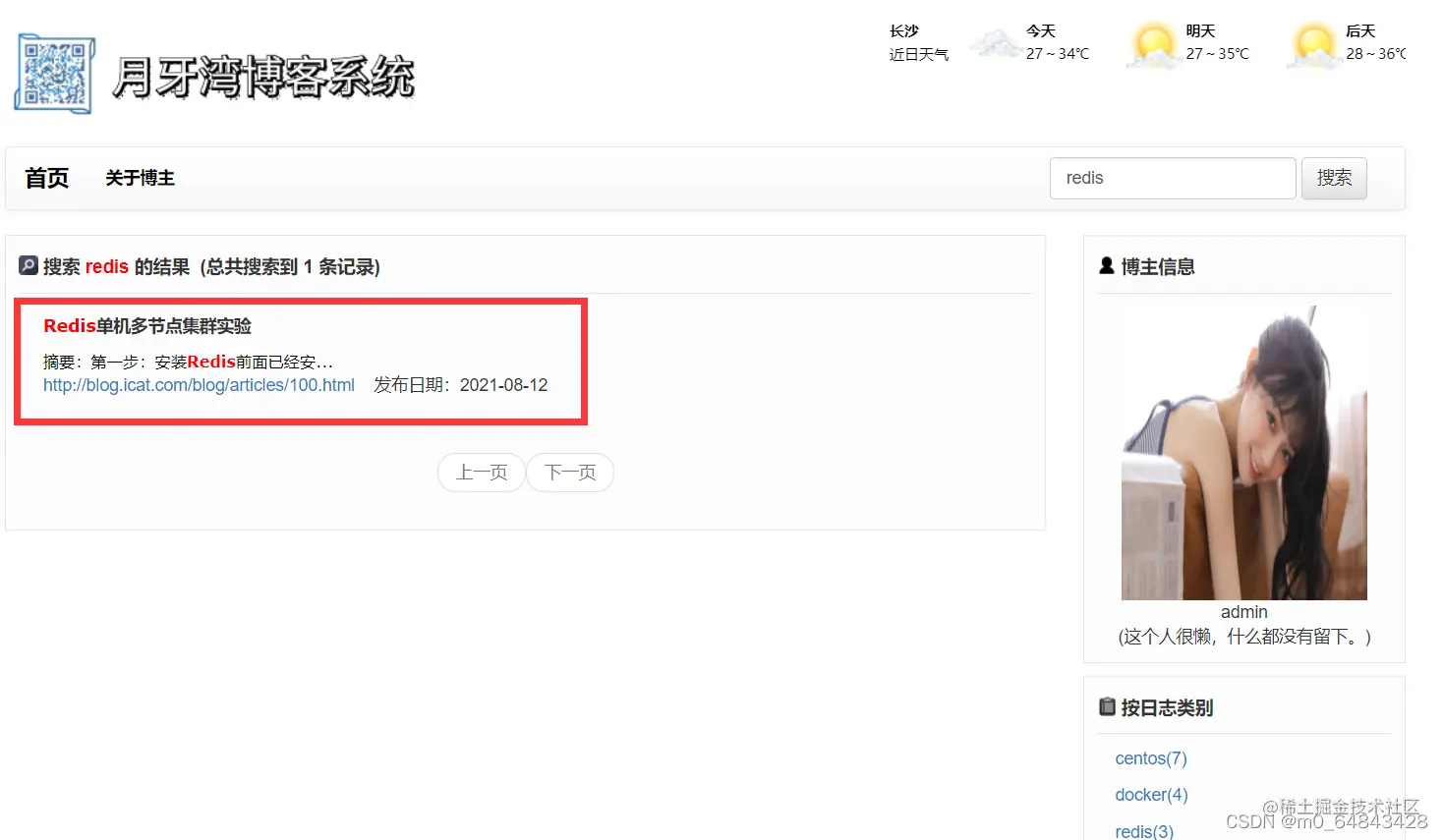Click the person icon next to 博主信息

coord(1106,265)
